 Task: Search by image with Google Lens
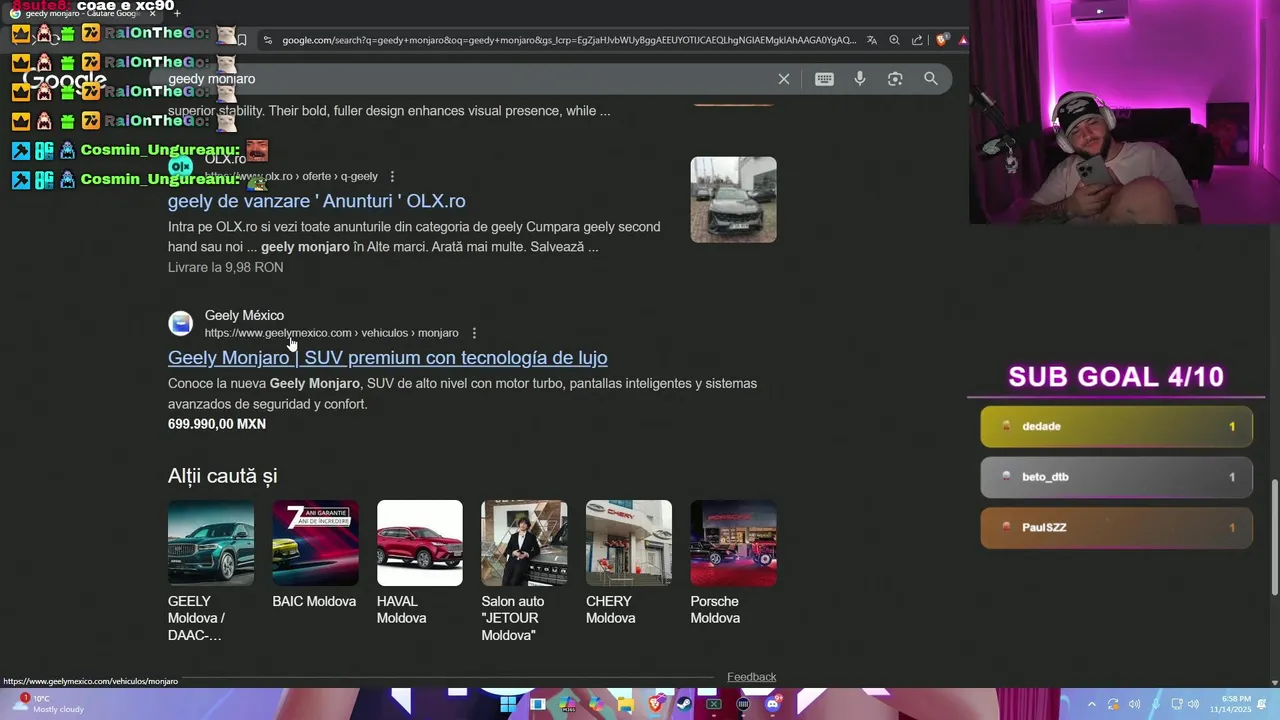(x=895, y=79)
